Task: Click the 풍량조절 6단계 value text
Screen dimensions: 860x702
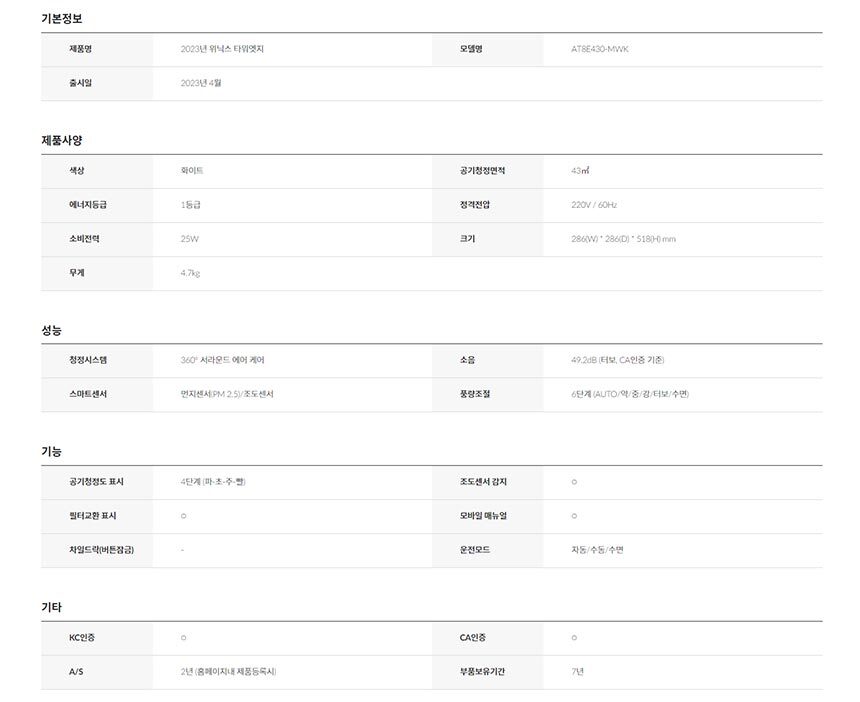Action: pyautogui.click(x=629, y=394)
